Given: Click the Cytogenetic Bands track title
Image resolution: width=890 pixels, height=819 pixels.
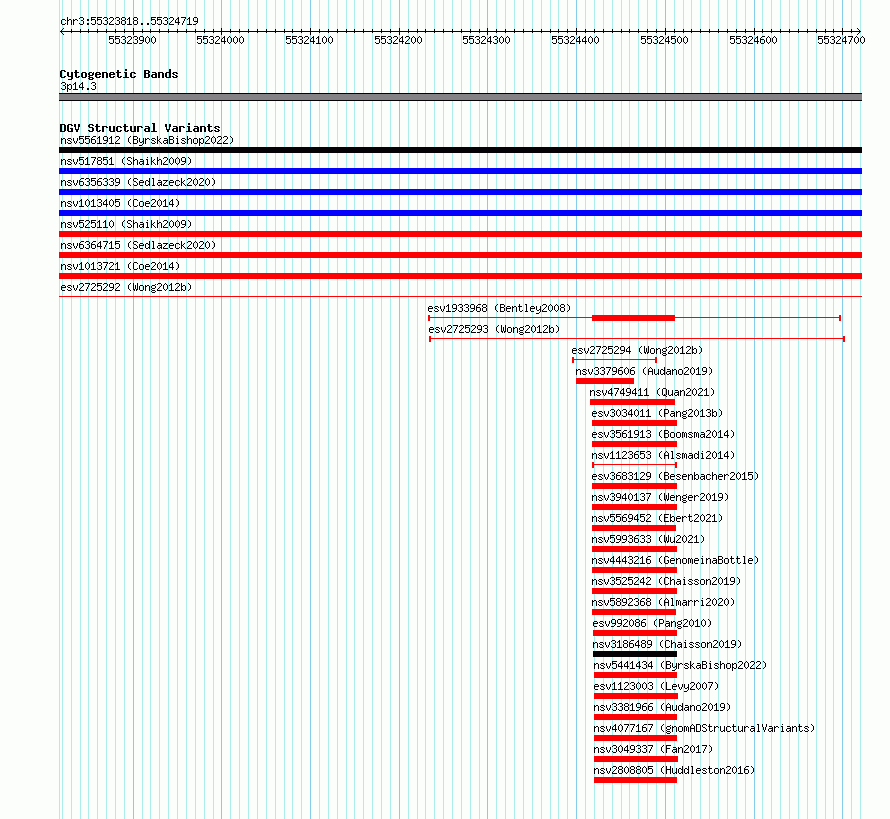Looking at the screenshot, I should pos(119,74).
